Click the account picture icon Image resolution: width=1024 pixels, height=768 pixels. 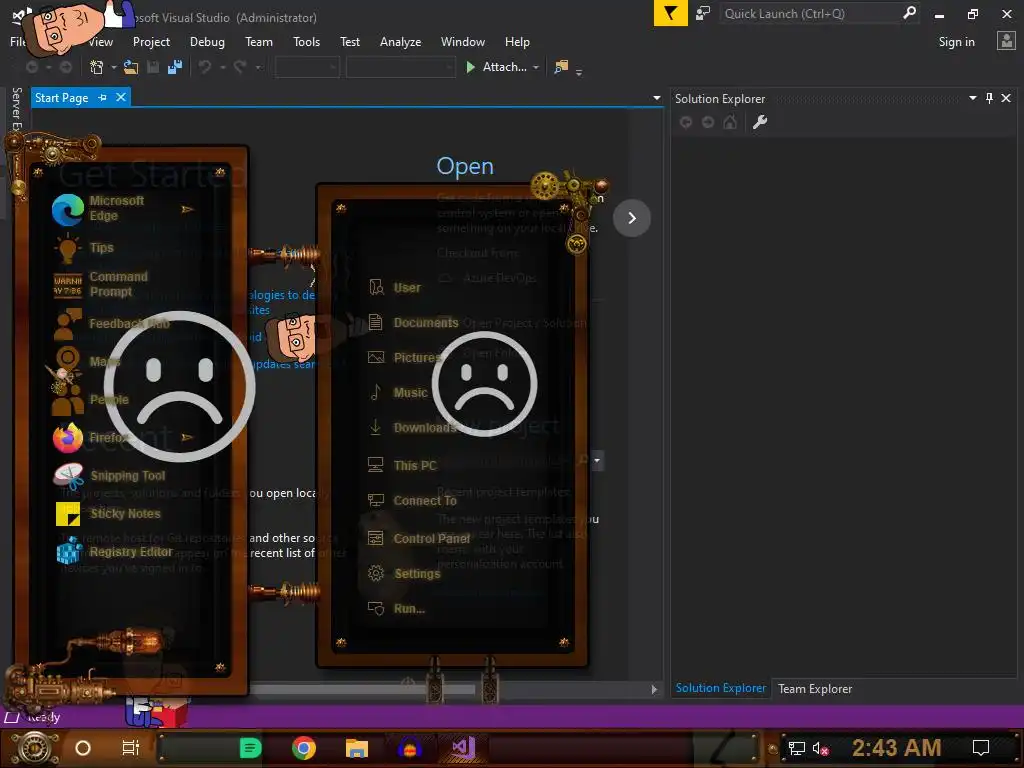[1006, 41]
